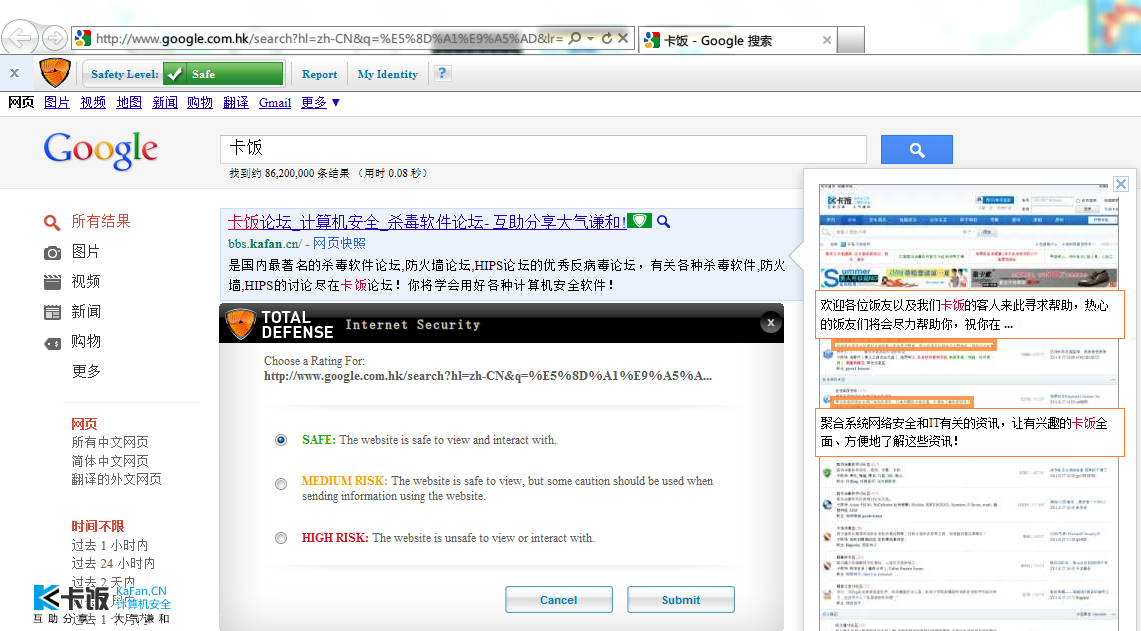The width and height of the screenshot is (1141, 631).
Task: Click the green safety shield beside the result
Action: pos(639,221)
